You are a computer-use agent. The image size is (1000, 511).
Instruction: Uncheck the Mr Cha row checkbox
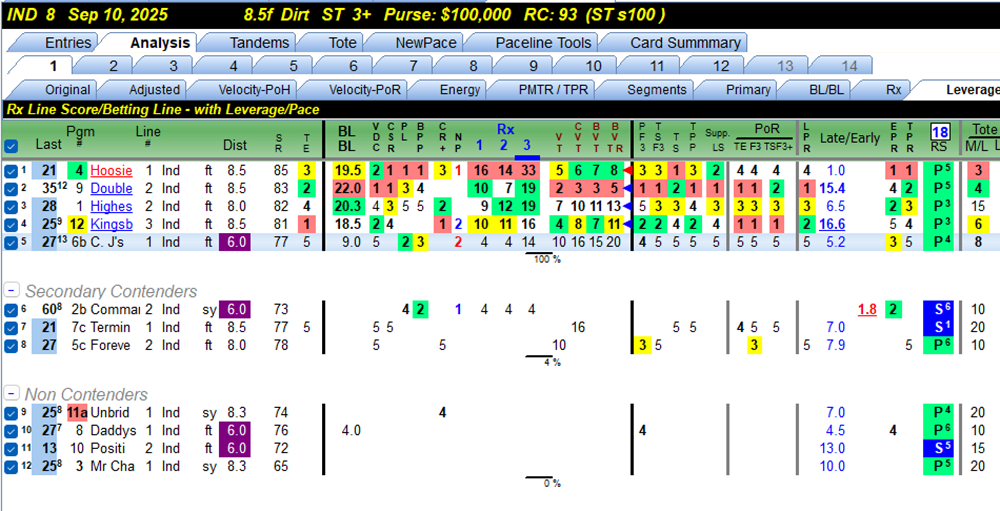click(10, 466)
